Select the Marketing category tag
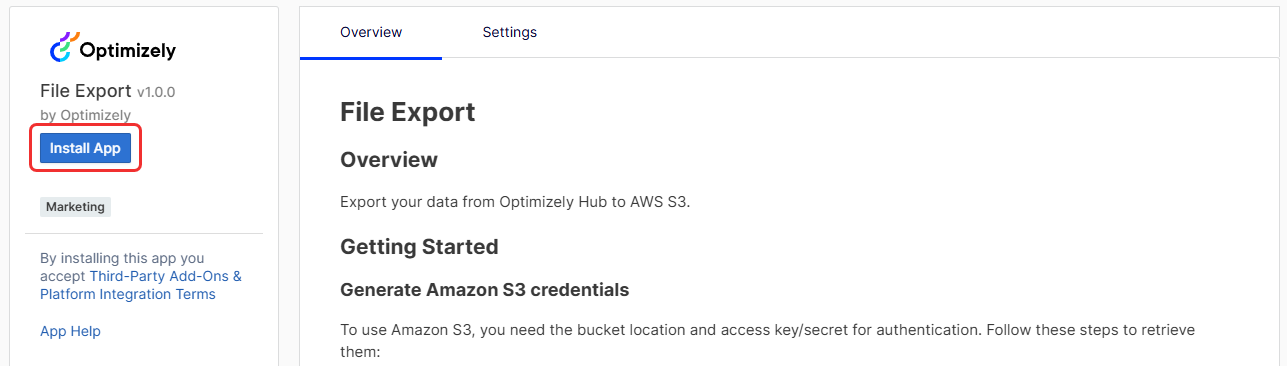Viewport: 1287px width, 366px height. [x=75, y=207]
